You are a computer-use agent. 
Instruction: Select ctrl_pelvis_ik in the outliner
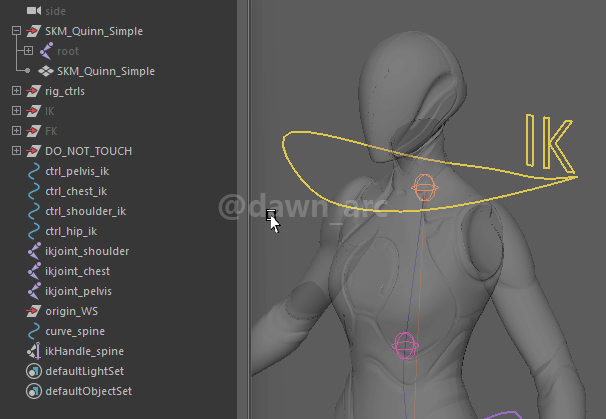click(77, 172)
